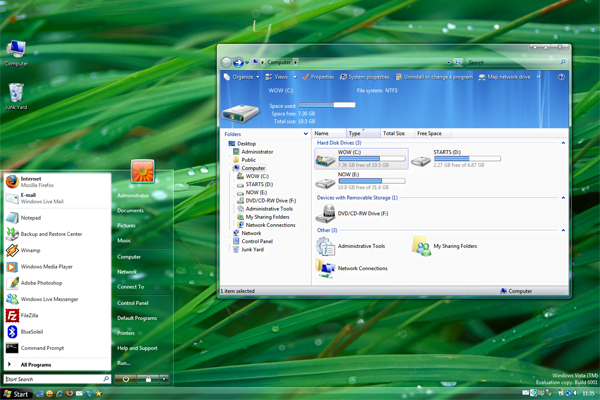Collapse the Hard Disk Drives group
This screenshot has height=400, width=600.
[563, 143]
